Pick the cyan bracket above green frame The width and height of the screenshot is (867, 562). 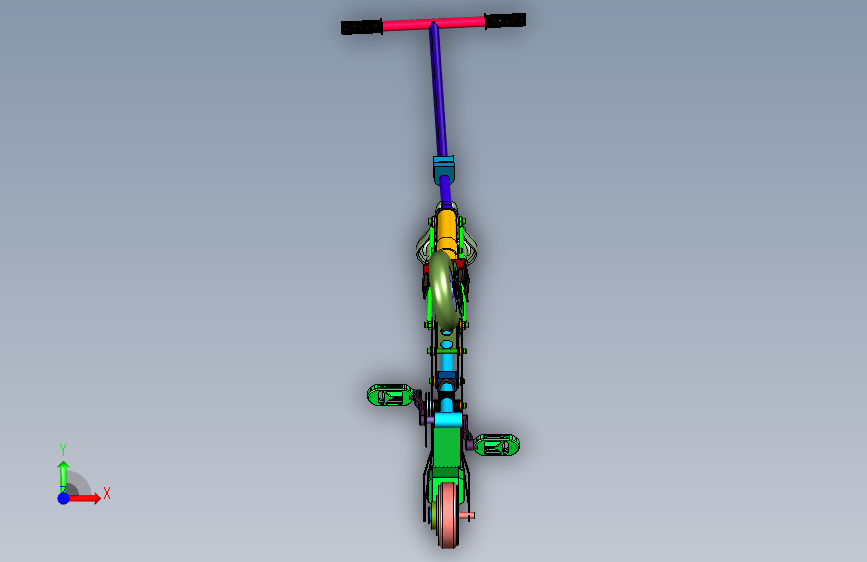[448, 420]
